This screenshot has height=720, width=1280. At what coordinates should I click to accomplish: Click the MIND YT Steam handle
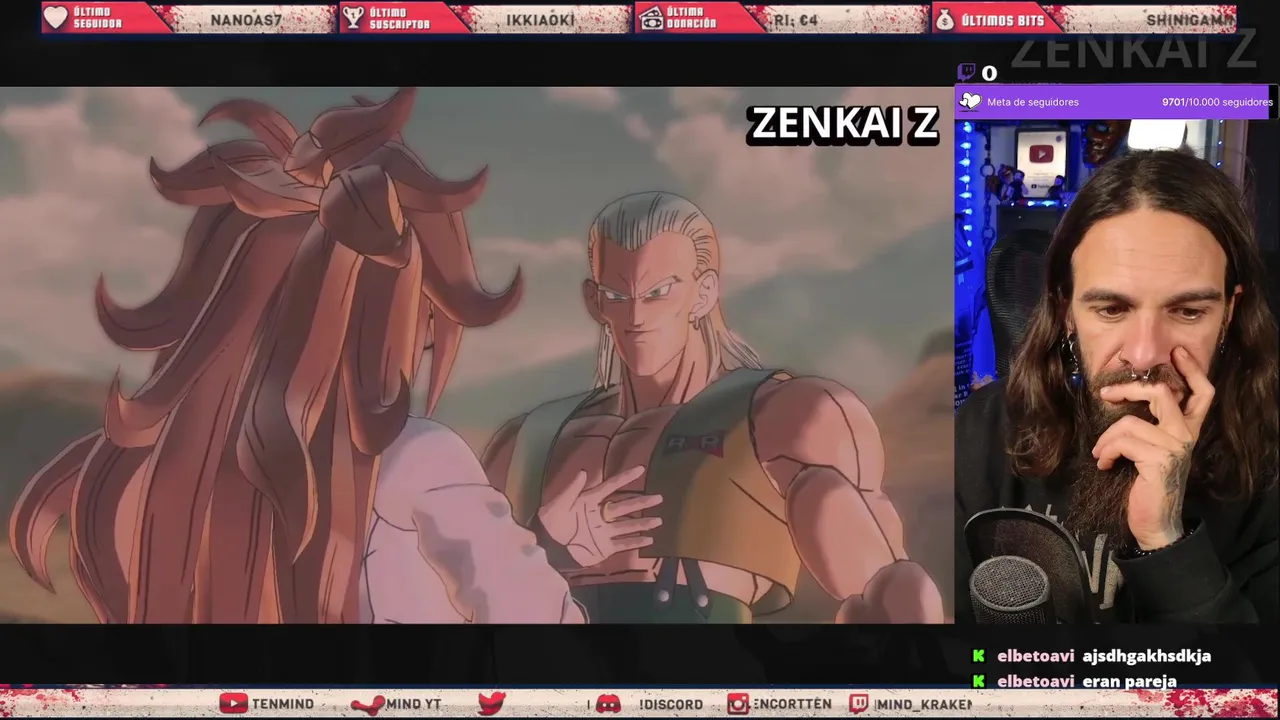(x=413, y=704)
